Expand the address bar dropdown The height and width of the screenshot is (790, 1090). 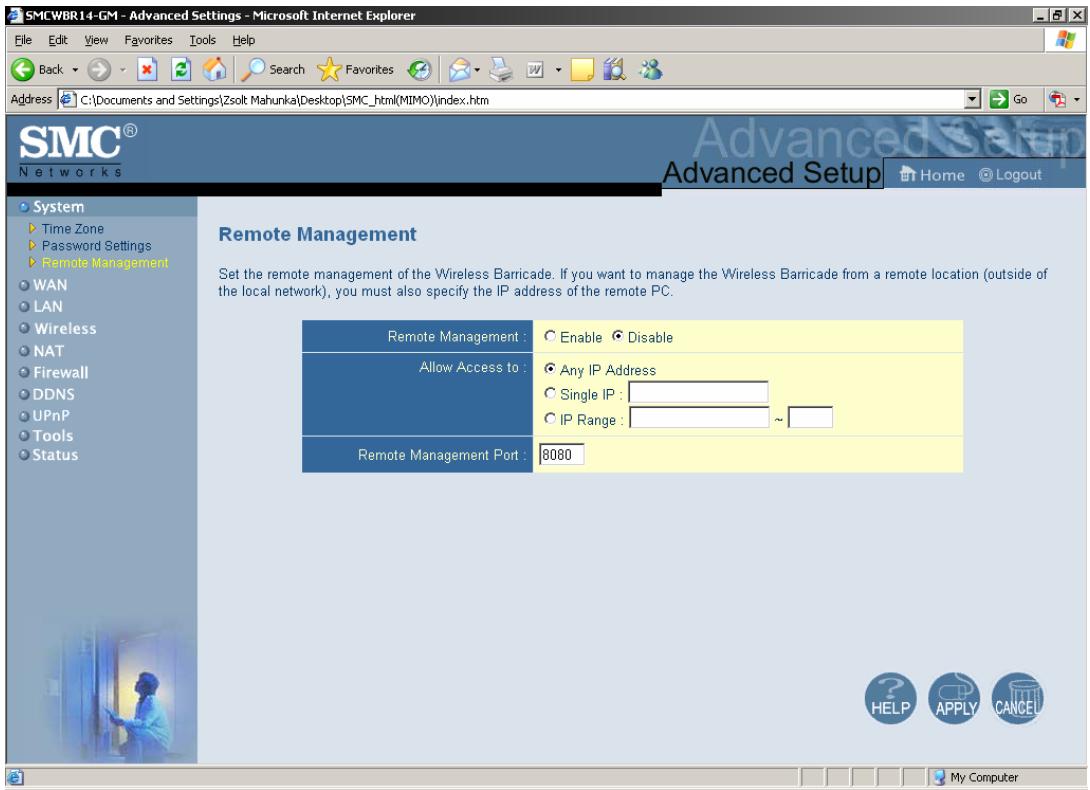(973, 99)
